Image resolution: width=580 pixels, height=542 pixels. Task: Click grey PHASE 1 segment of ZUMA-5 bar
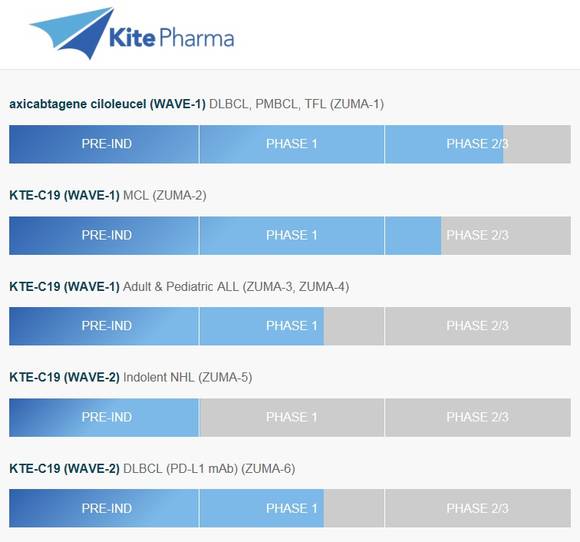[292, 418]
